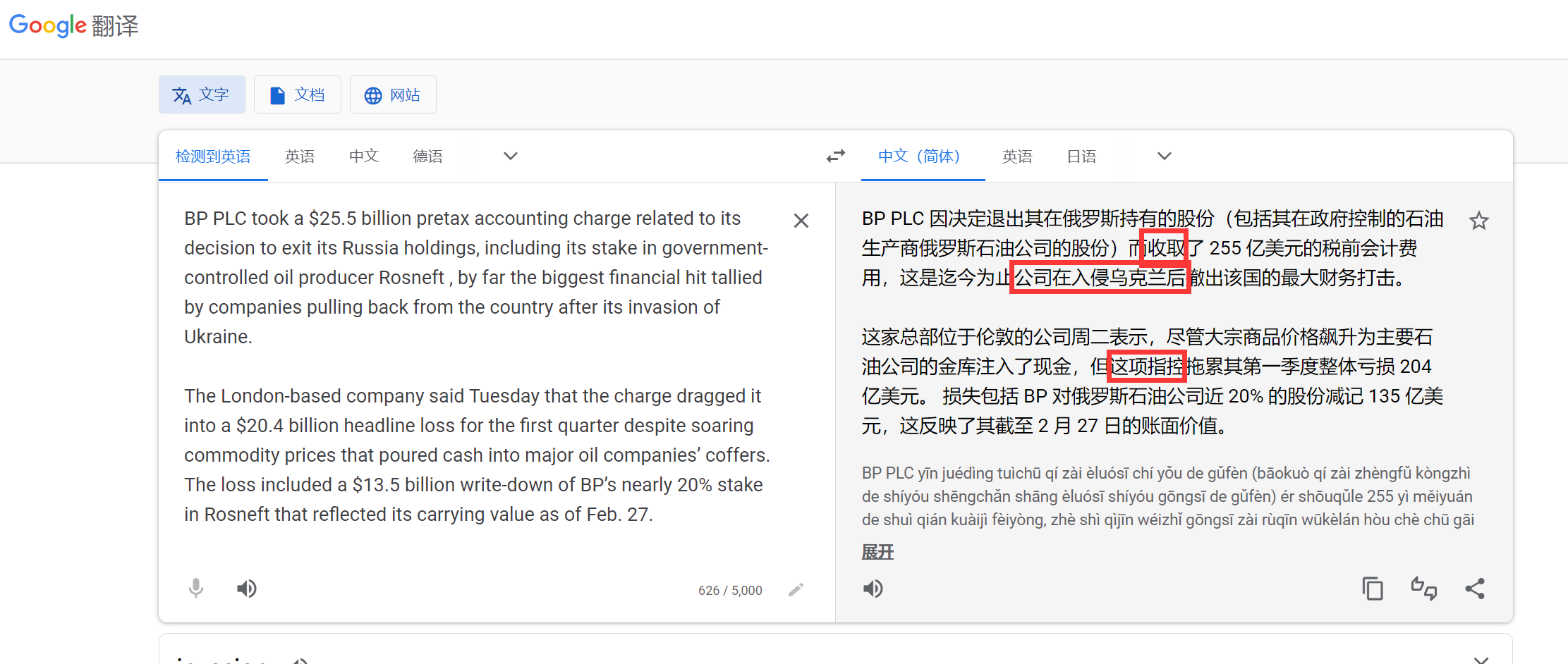
Task: Swap source and target languages
Action: pyautogui.click(x=835, y=156)
